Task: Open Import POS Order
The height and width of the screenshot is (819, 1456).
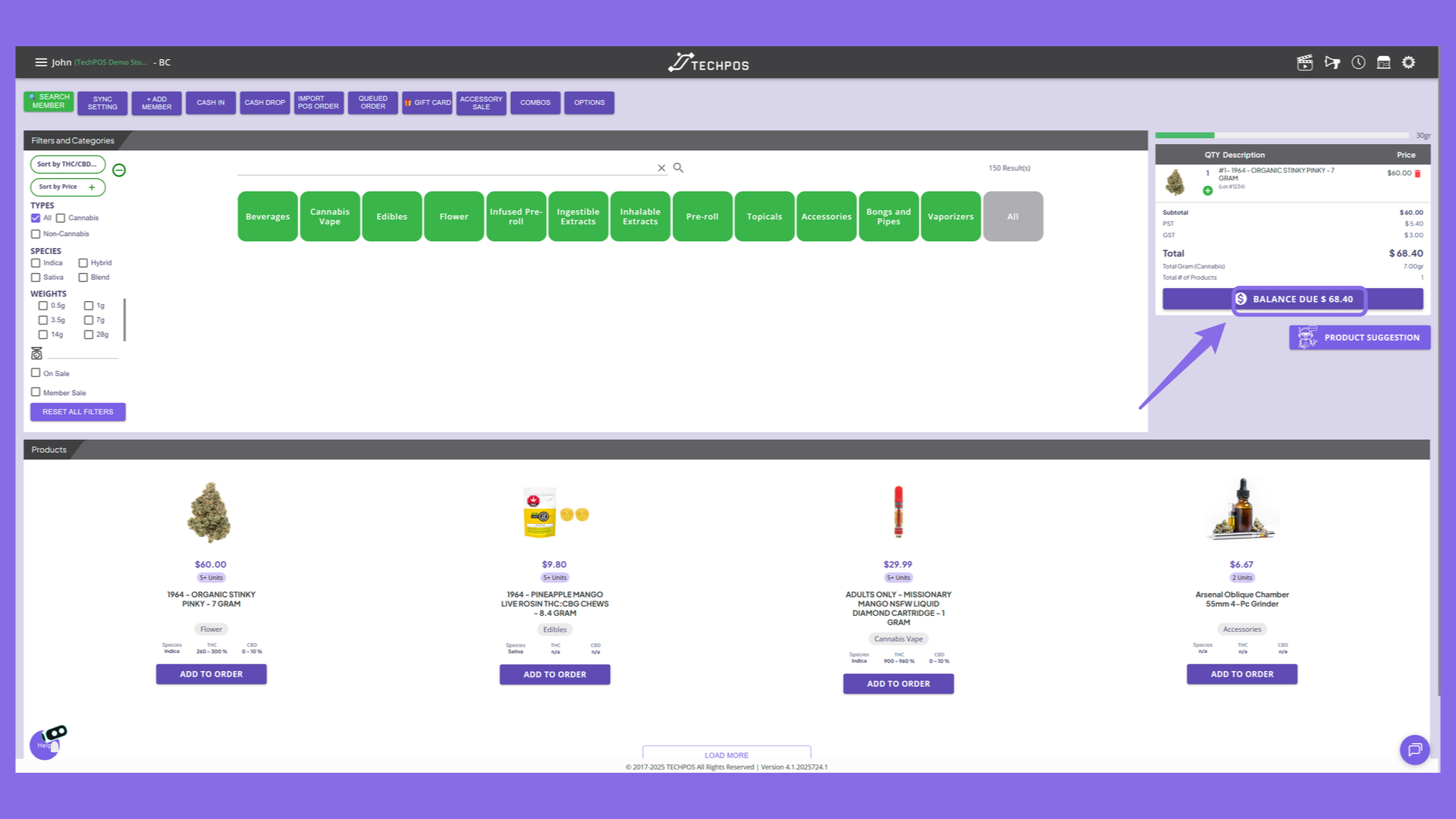Action: (x=318, y=103)
